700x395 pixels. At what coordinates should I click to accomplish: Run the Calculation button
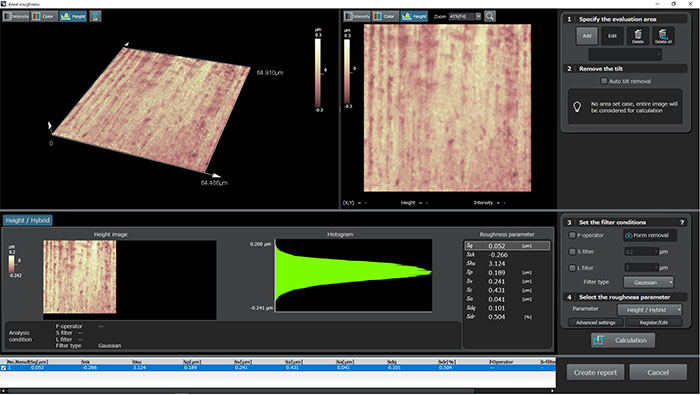[623, 340]
